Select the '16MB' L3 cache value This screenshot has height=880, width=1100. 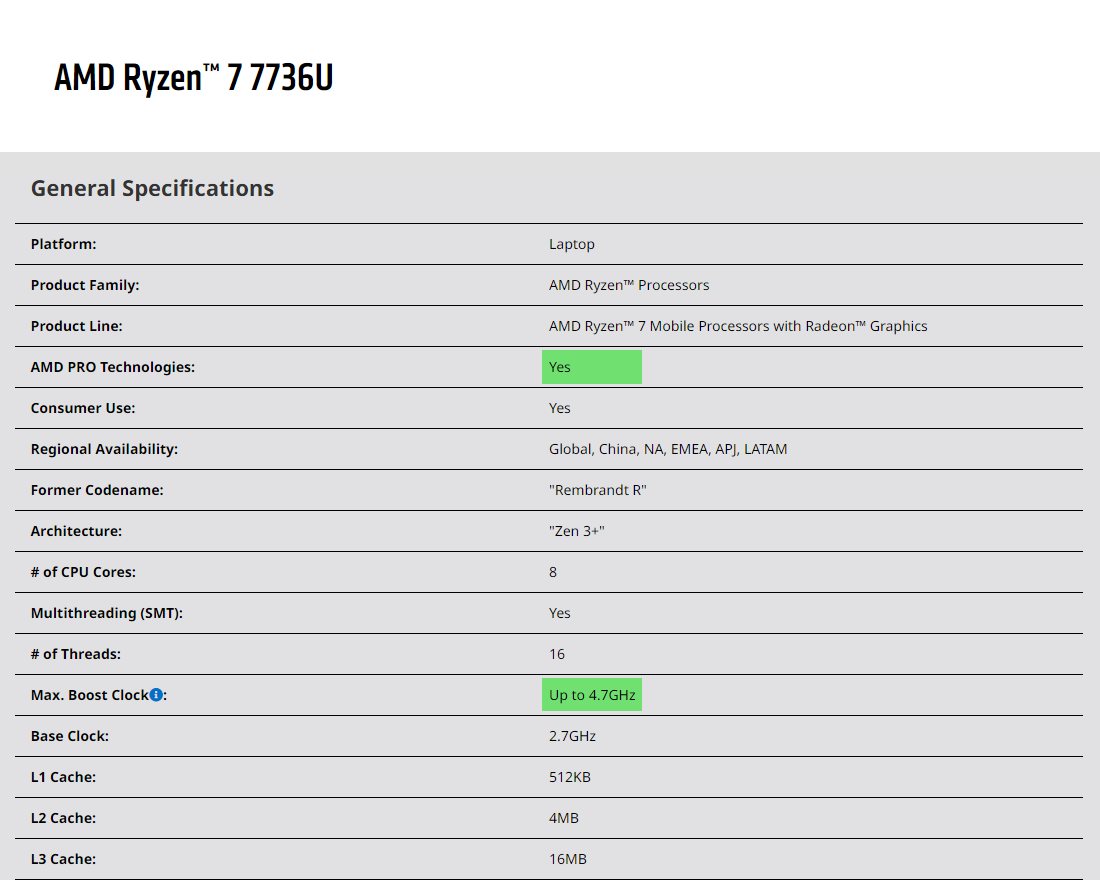[x=568, y=860]
